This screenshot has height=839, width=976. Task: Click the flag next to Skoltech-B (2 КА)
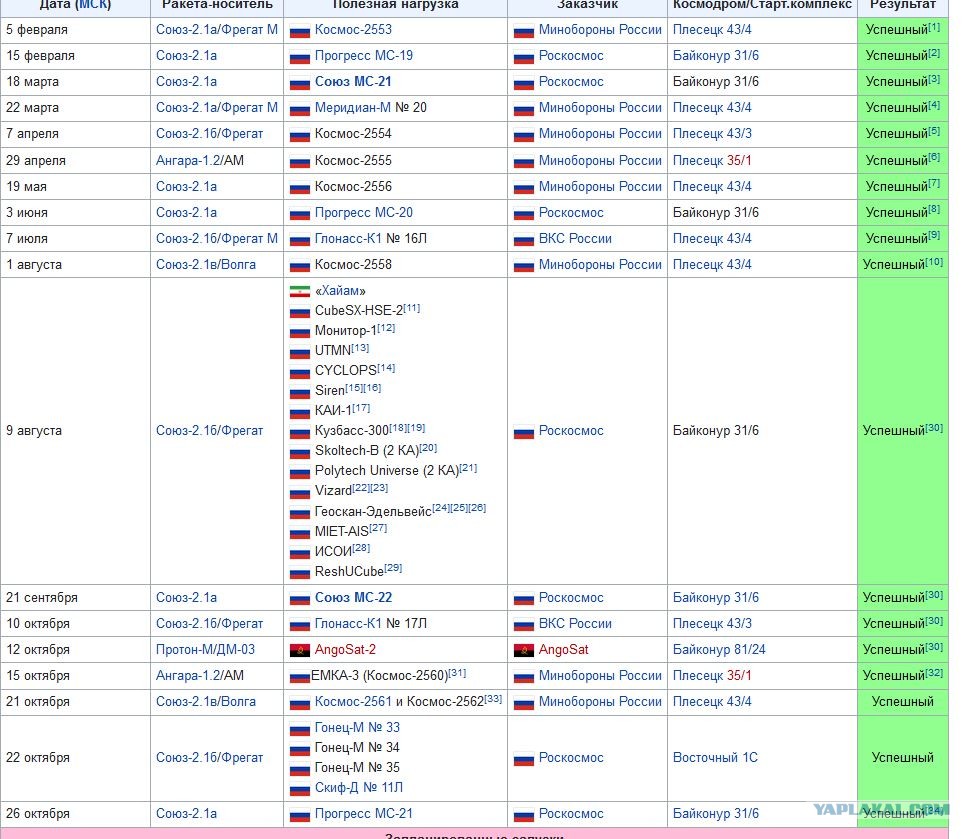(299, 452)
